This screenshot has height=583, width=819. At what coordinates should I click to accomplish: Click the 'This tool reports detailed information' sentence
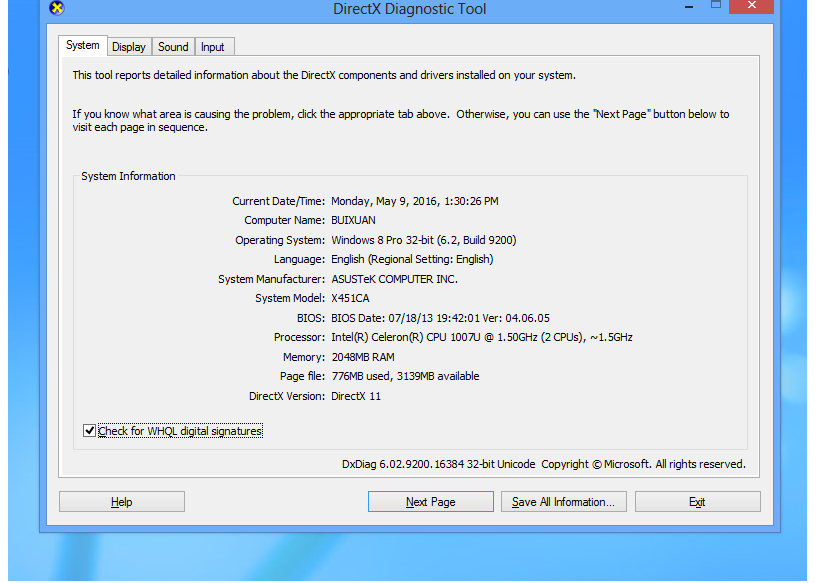click(x=324, y=75)
